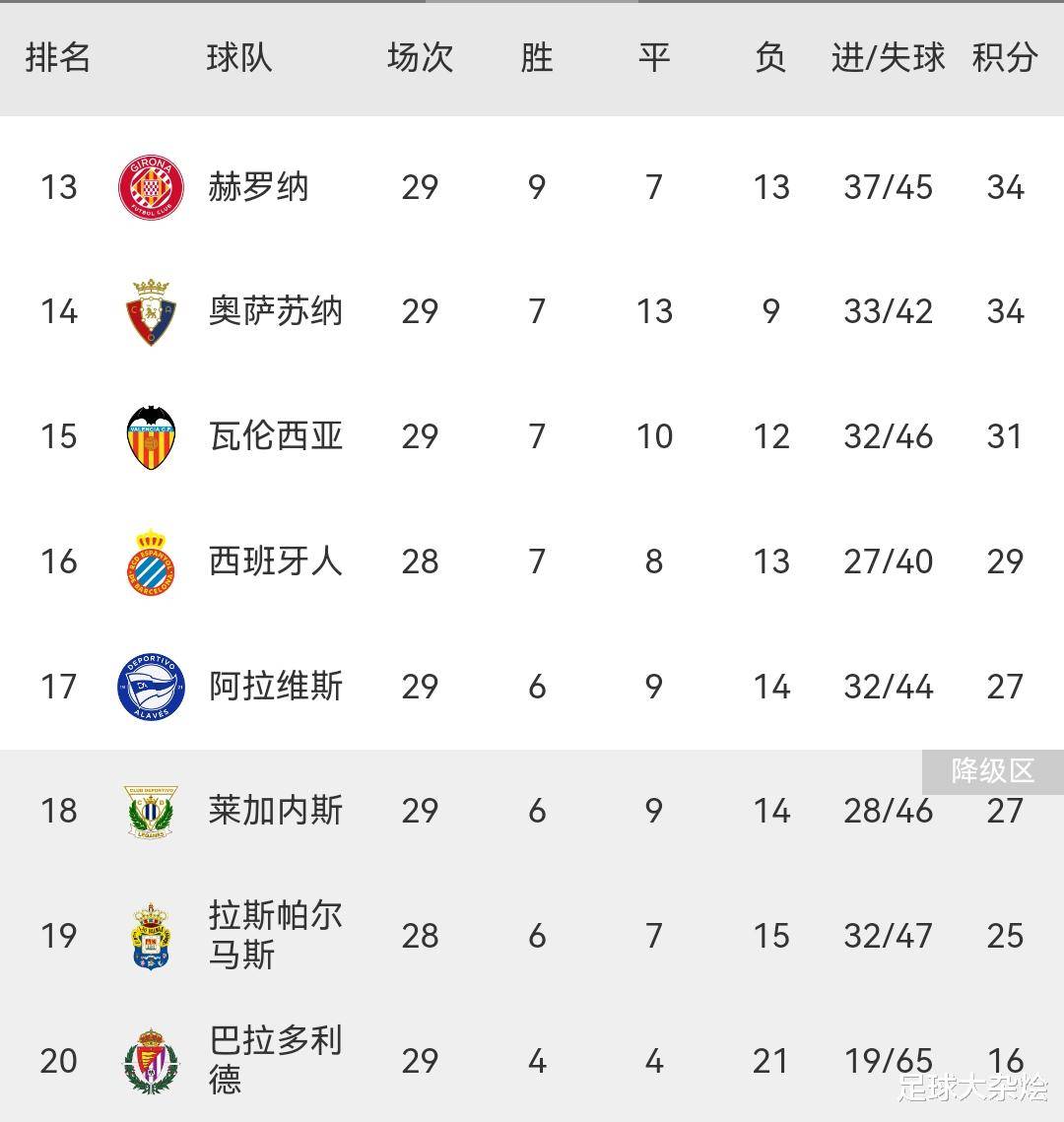This screenshot has height=1122, width=1064.
Task: Open team name 瓦伦西亚
Action: click(276, 436)
